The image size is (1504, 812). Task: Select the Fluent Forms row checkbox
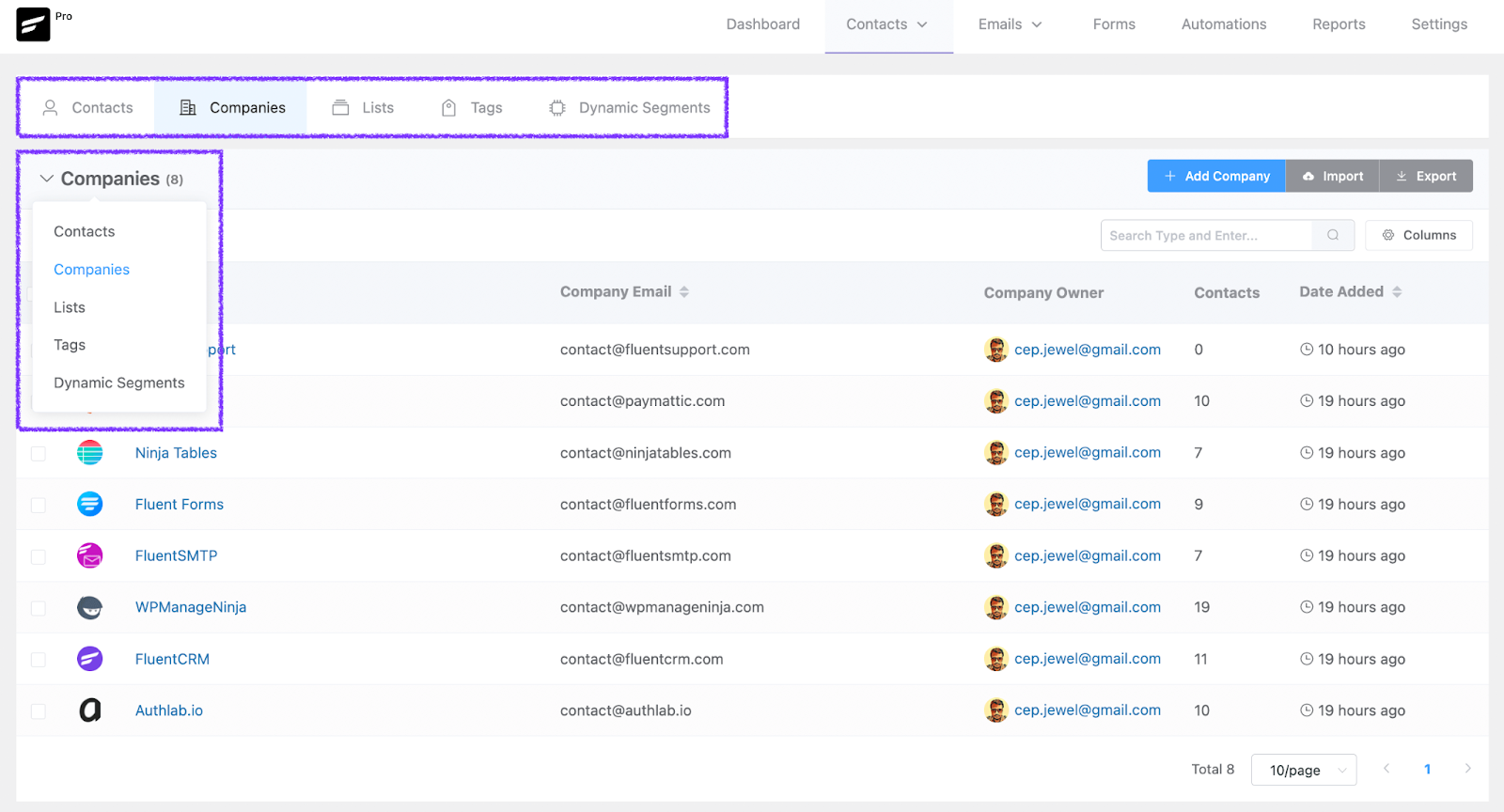click(39, 506)
